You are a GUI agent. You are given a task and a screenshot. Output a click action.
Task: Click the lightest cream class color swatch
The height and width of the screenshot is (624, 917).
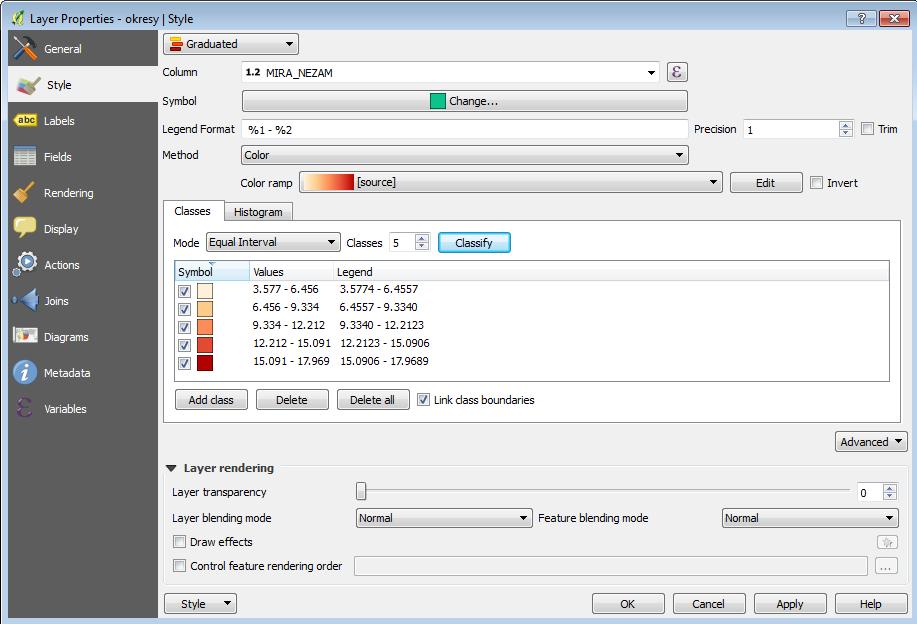[x=205, y=291]
